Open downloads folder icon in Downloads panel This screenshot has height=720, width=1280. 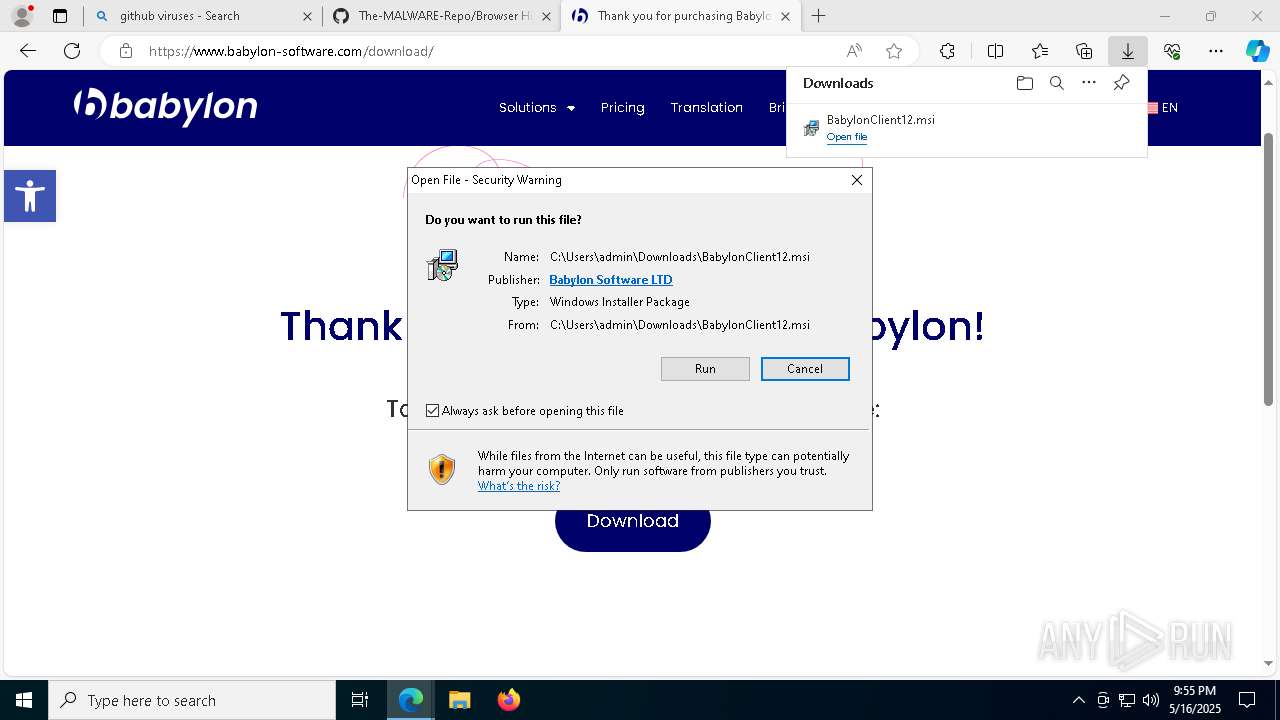[1024, 83]
